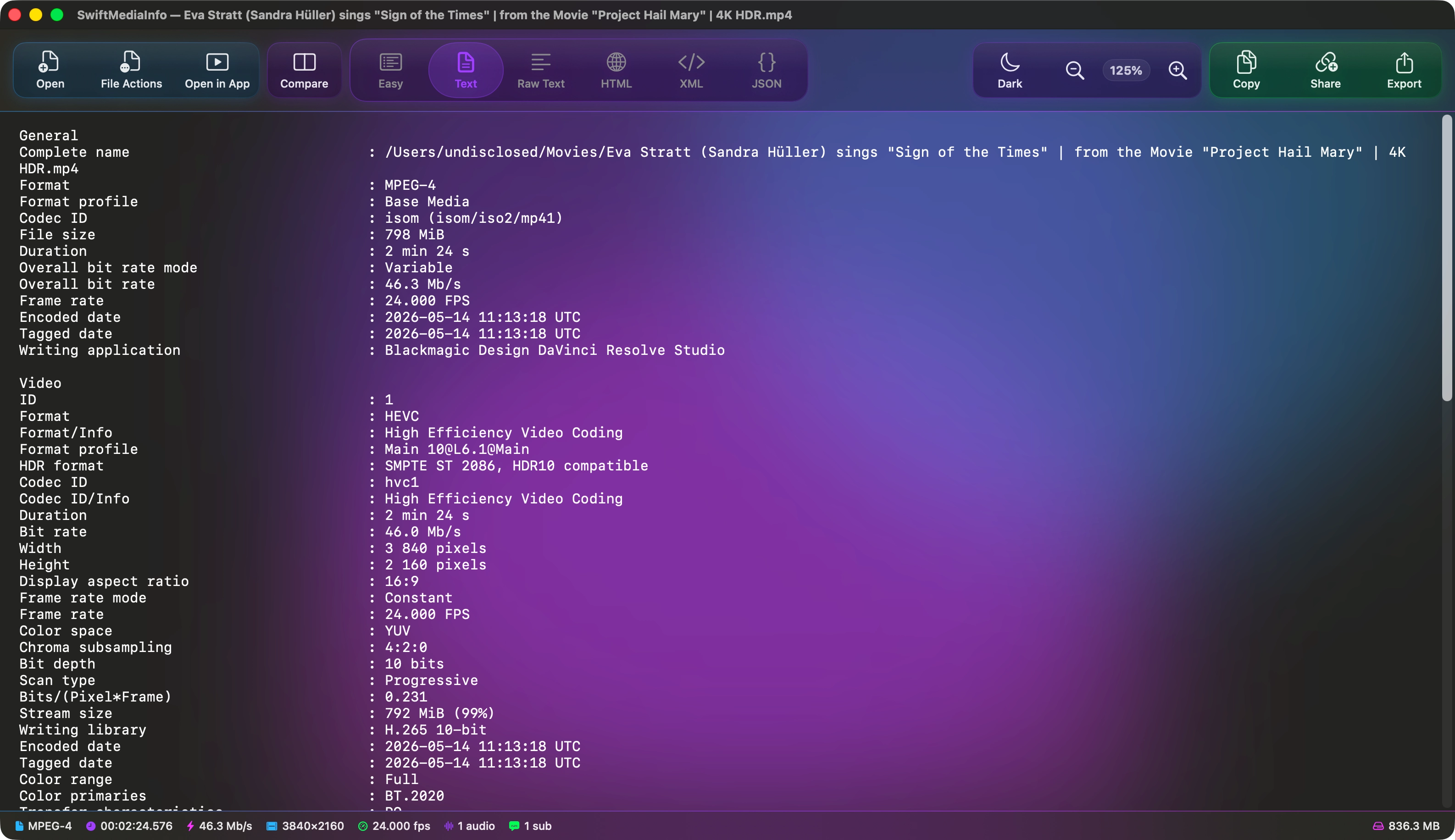Click the 'General' section heading
This screenshot has width=1455, height=840.
tap(49, 136)
